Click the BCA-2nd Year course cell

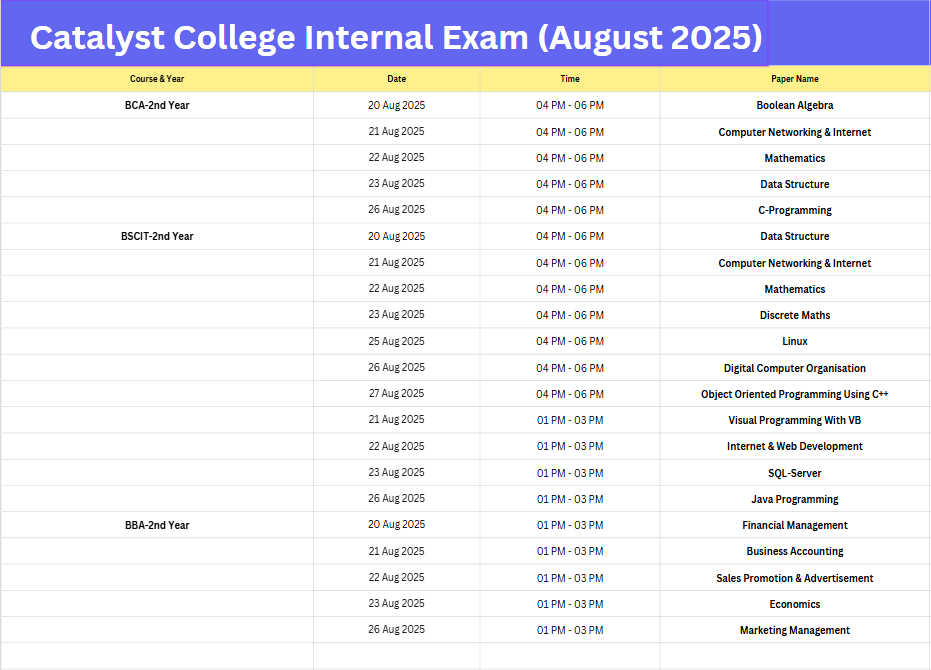[157, 105]
